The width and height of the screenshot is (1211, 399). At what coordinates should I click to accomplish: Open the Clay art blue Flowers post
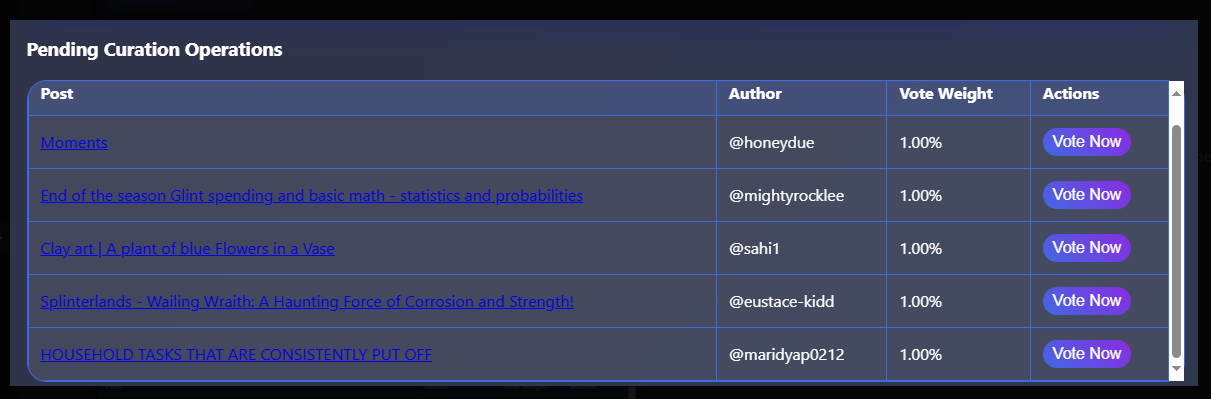pyautogui.click(x=188, y=249)
